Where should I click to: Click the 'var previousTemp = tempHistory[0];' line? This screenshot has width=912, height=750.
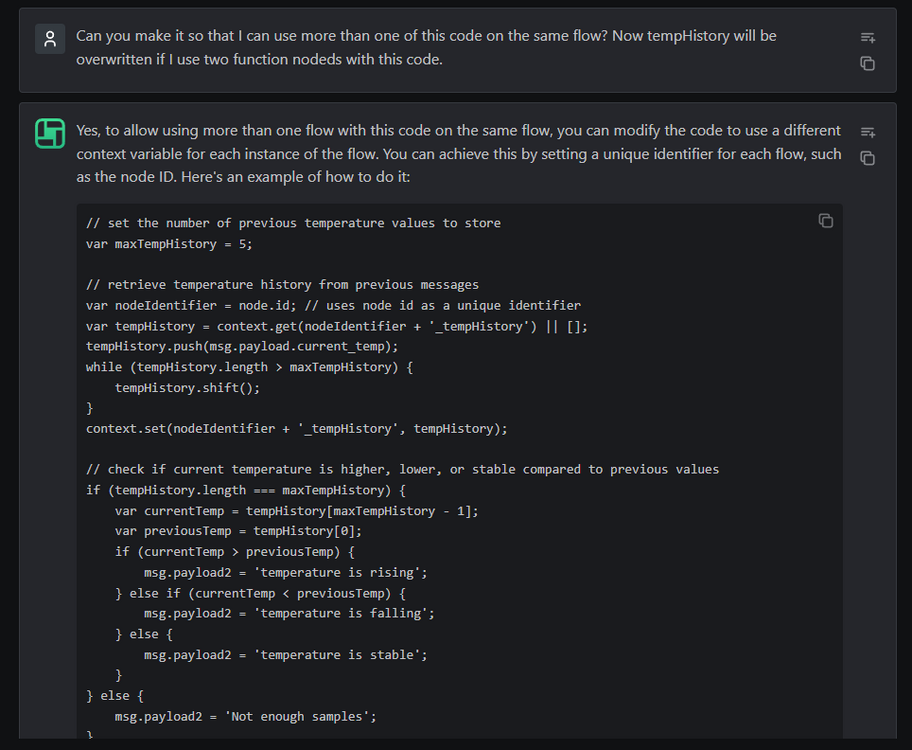point(238,531)
